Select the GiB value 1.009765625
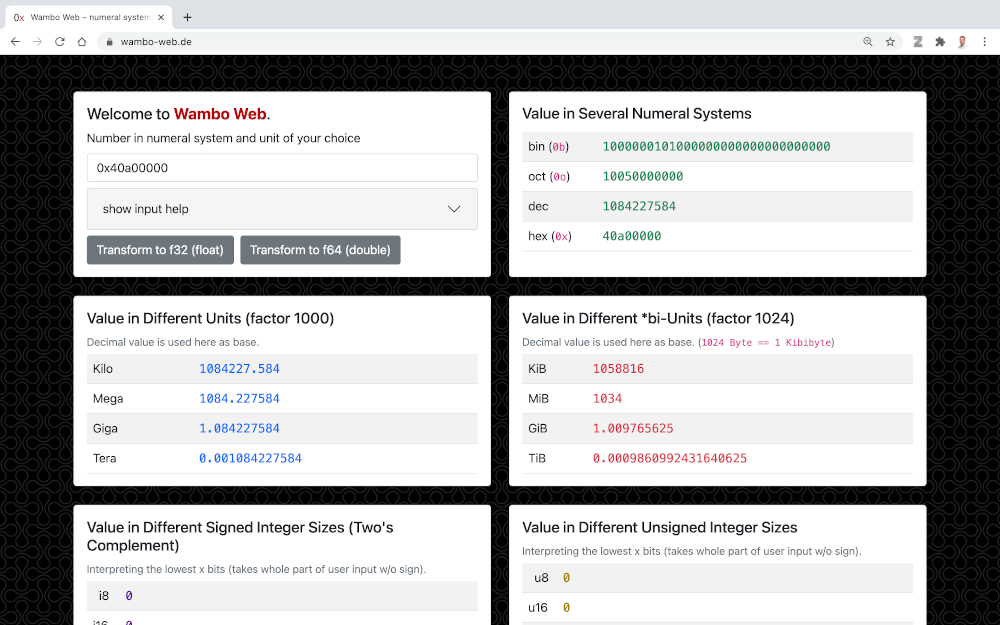1000x625 pixels. pyautogui.click(x=633, y=429)
